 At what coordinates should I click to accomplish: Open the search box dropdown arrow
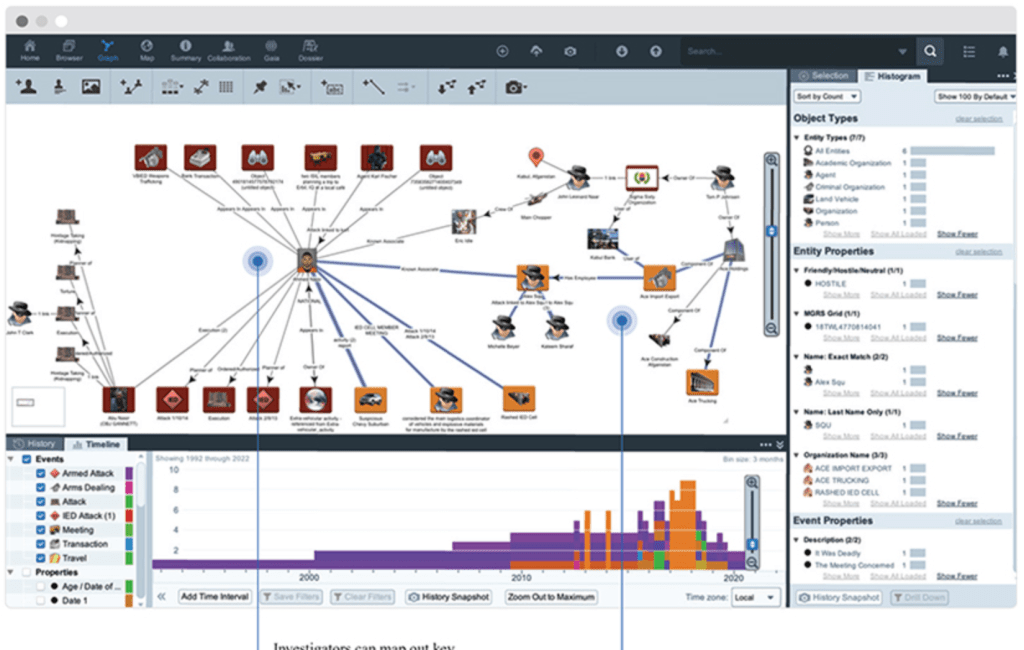902,52
